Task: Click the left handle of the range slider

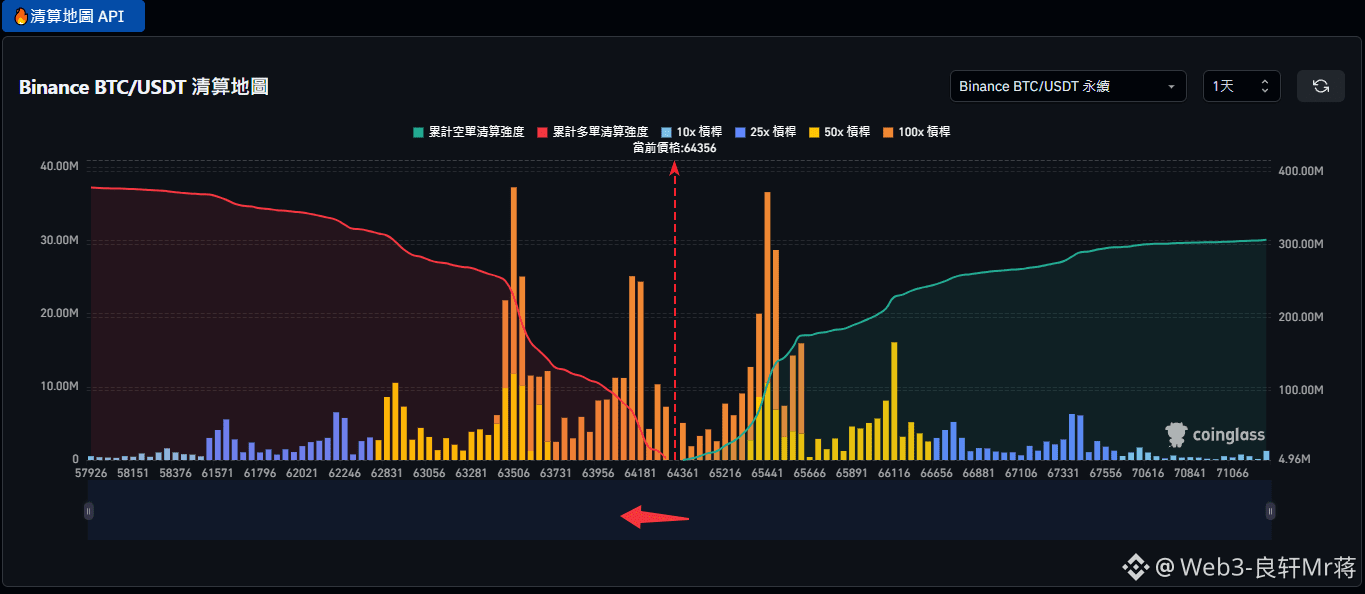Action: tap(88, 511)
